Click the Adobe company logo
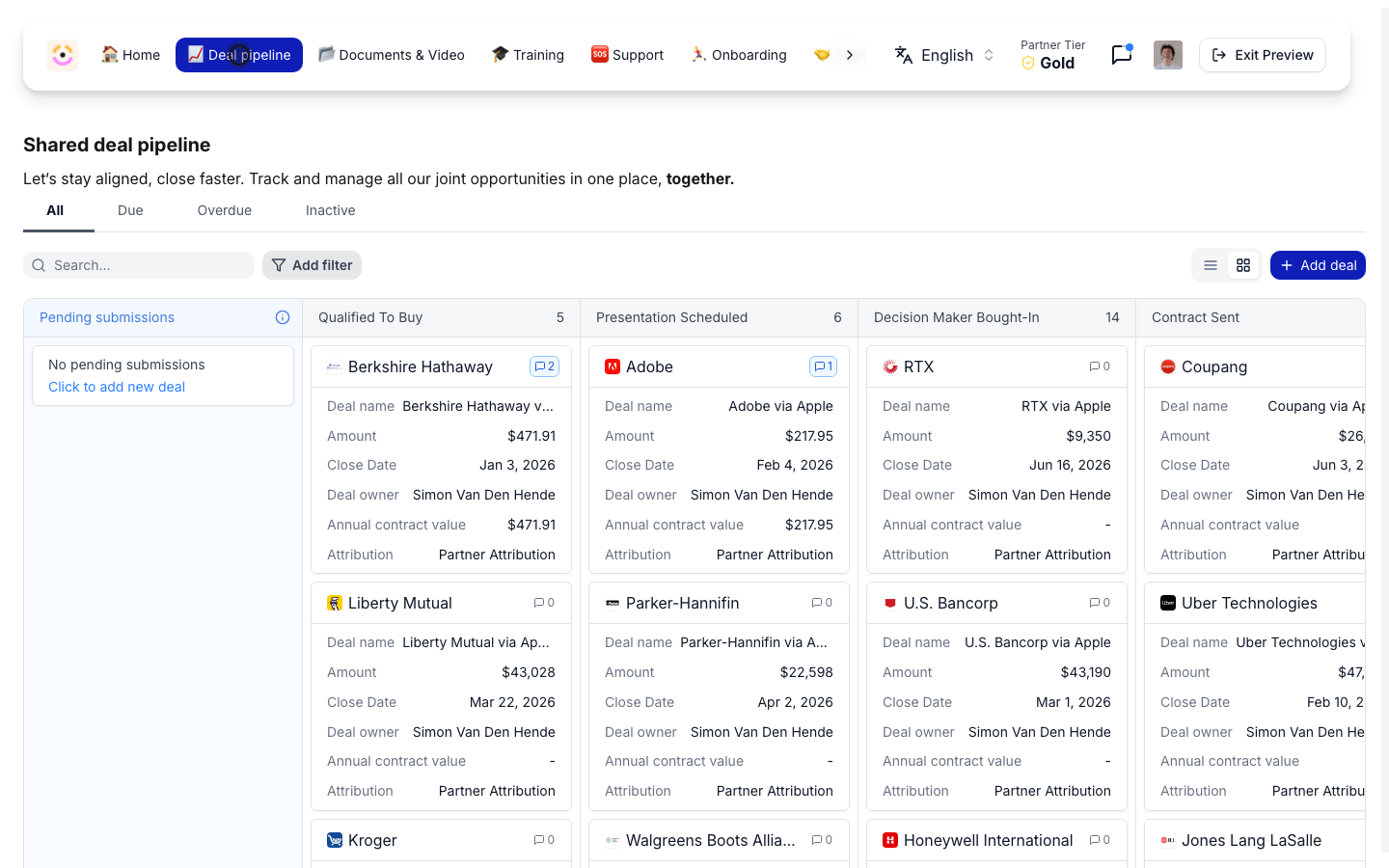The width and height of the screenshot is (1389, 868). (x=613, y=366)
